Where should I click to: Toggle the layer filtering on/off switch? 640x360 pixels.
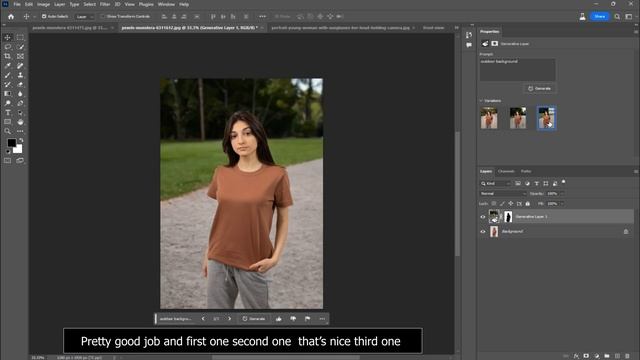coord(564,182)
